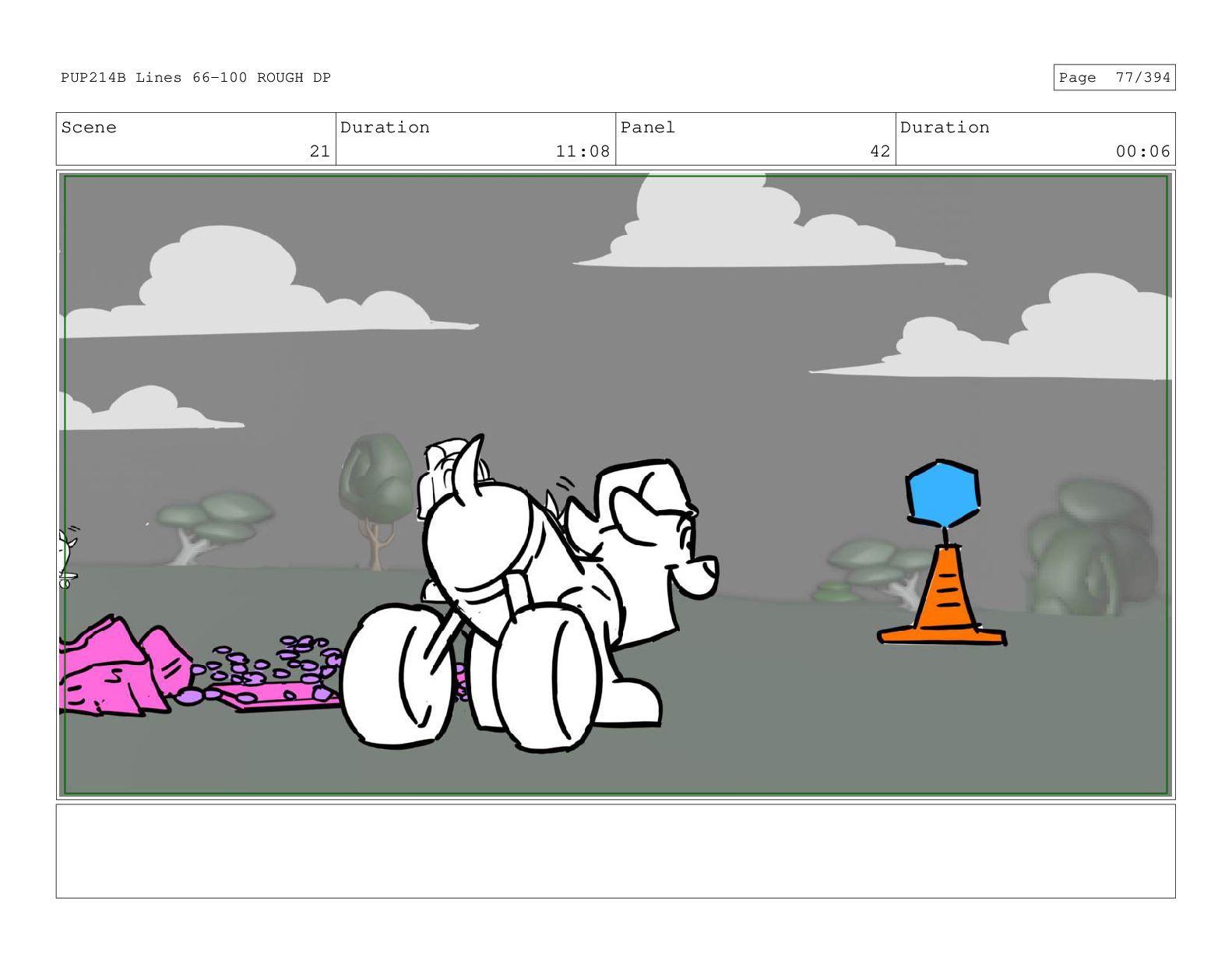This screenshot has height=954, width=1232.
Task: Click the pink rocks in the drawing
Action: pos(125,666)
